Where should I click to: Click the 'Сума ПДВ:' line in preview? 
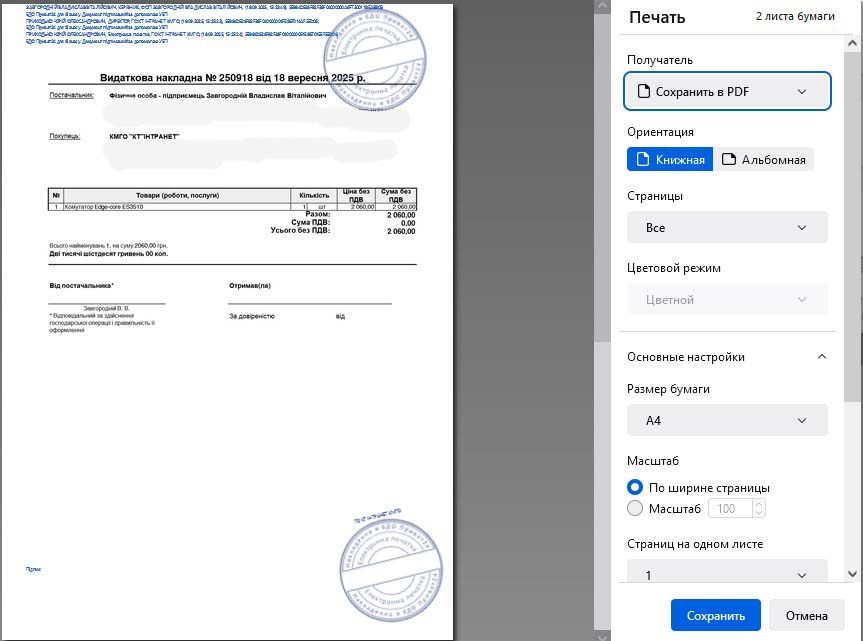[x=353, y=223]
